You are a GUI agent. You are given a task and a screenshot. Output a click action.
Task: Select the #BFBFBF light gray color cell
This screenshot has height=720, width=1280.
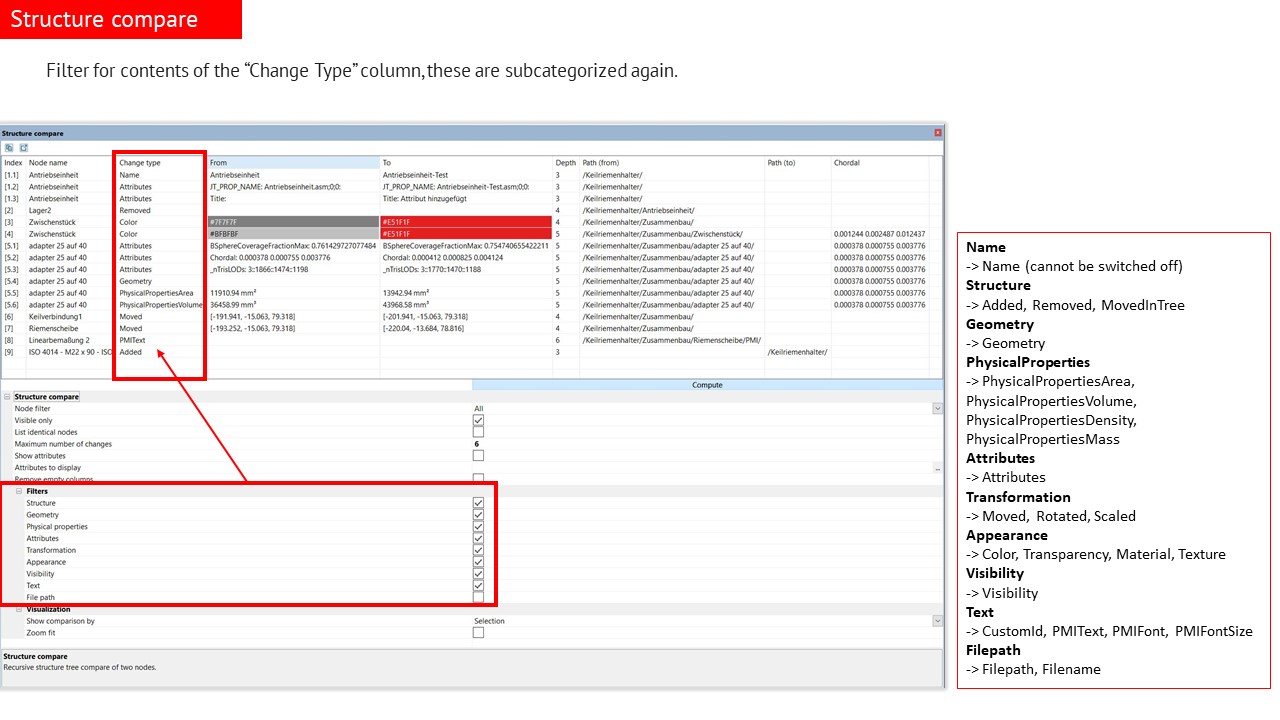click(x=293, y=234)
